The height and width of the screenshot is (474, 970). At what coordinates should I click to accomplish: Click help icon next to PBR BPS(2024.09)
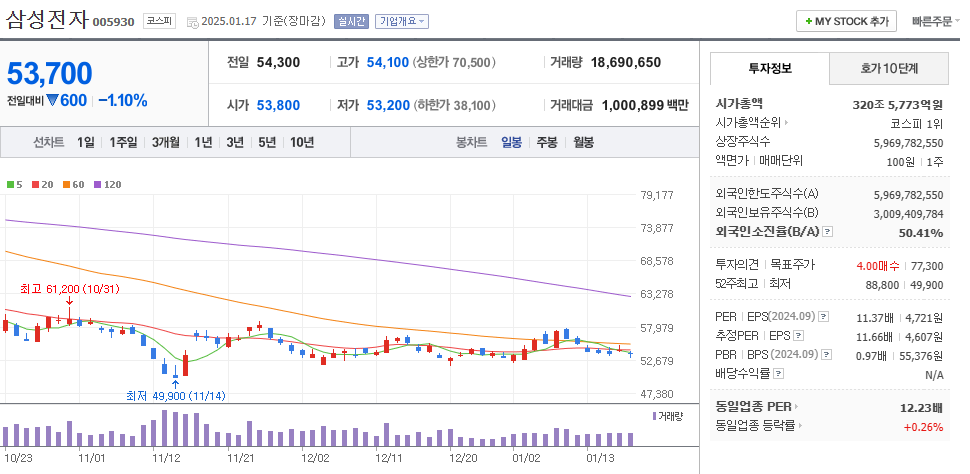tap(826, 355)
